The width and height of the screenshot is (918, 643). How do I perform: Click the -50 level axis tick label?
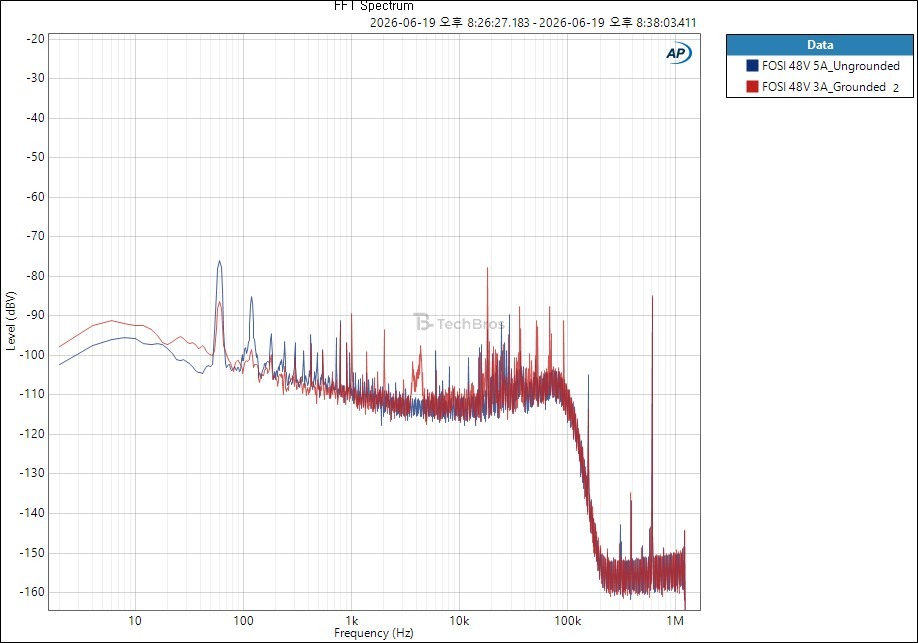[36, 157]
